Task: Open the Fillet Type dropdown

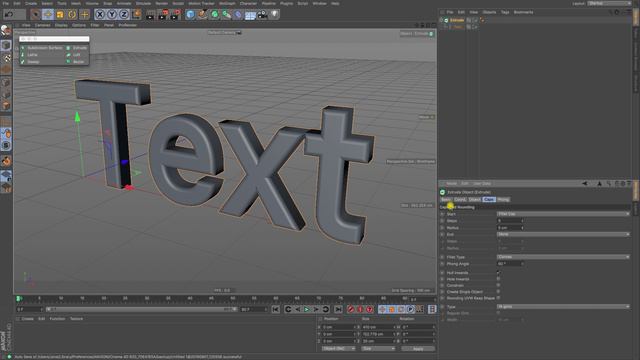Action: pos(563,257)
